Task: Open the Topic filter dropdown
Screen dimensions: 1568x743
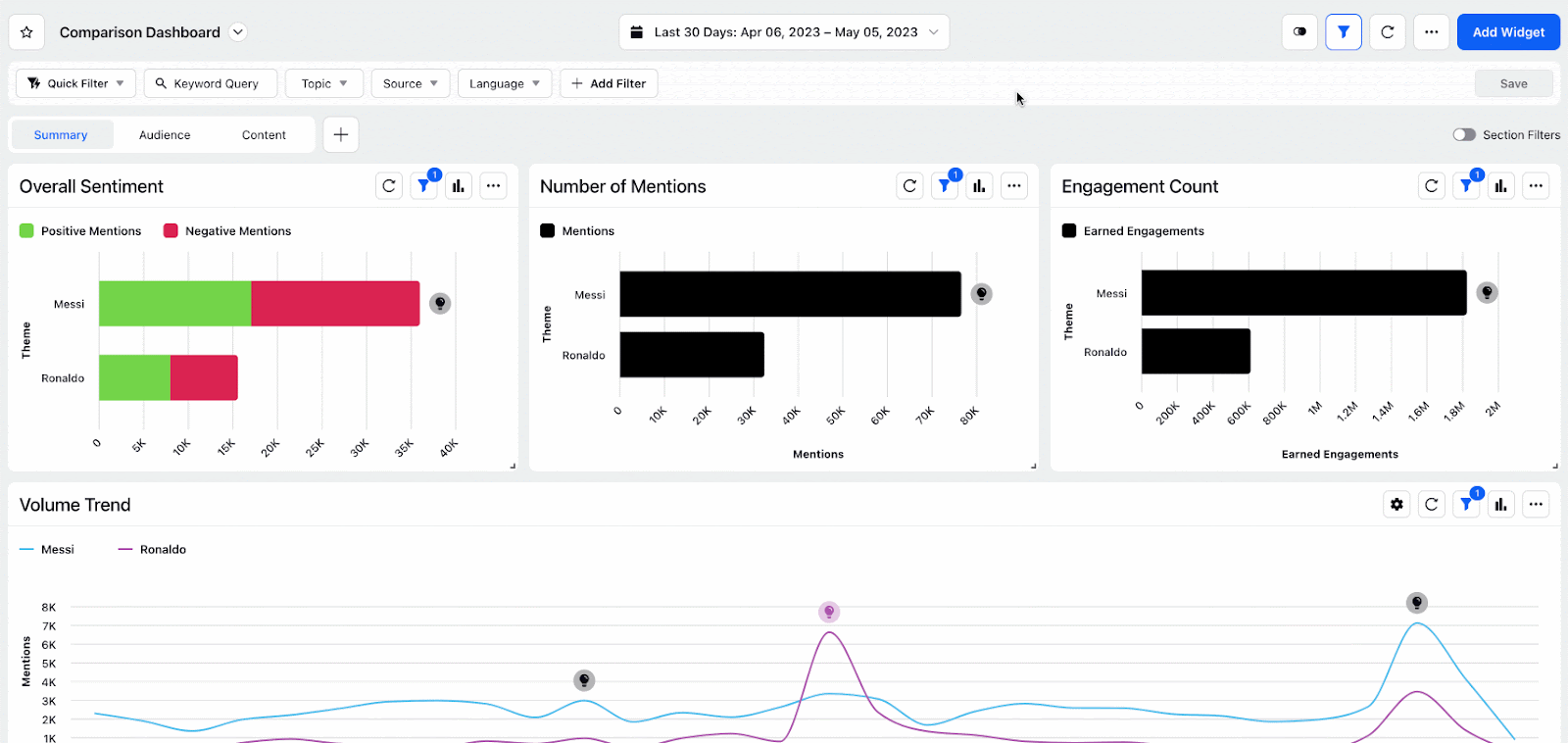Action: point(324,83)
